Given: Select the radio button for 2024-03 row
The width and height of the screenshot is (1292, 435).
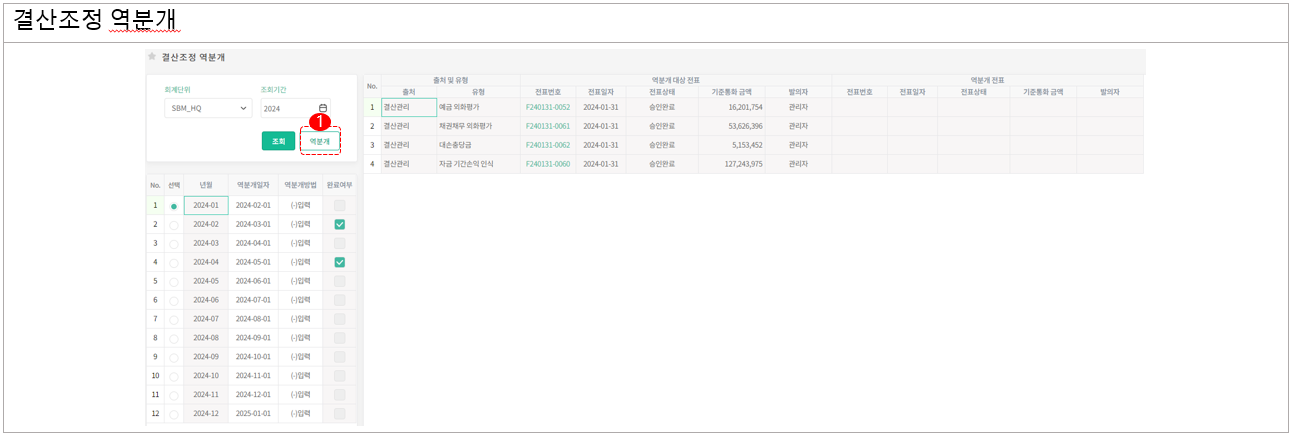Looking at the screenshot, I should coord(174,243).
